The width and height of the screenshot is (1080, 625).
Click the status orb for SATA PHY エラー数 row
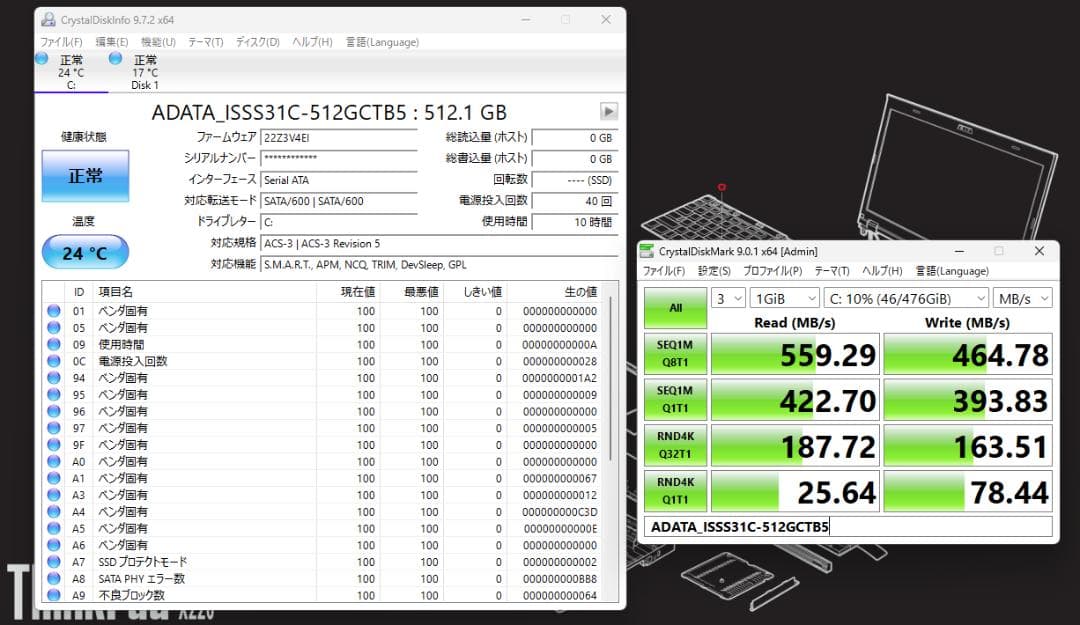coord(54,578)
